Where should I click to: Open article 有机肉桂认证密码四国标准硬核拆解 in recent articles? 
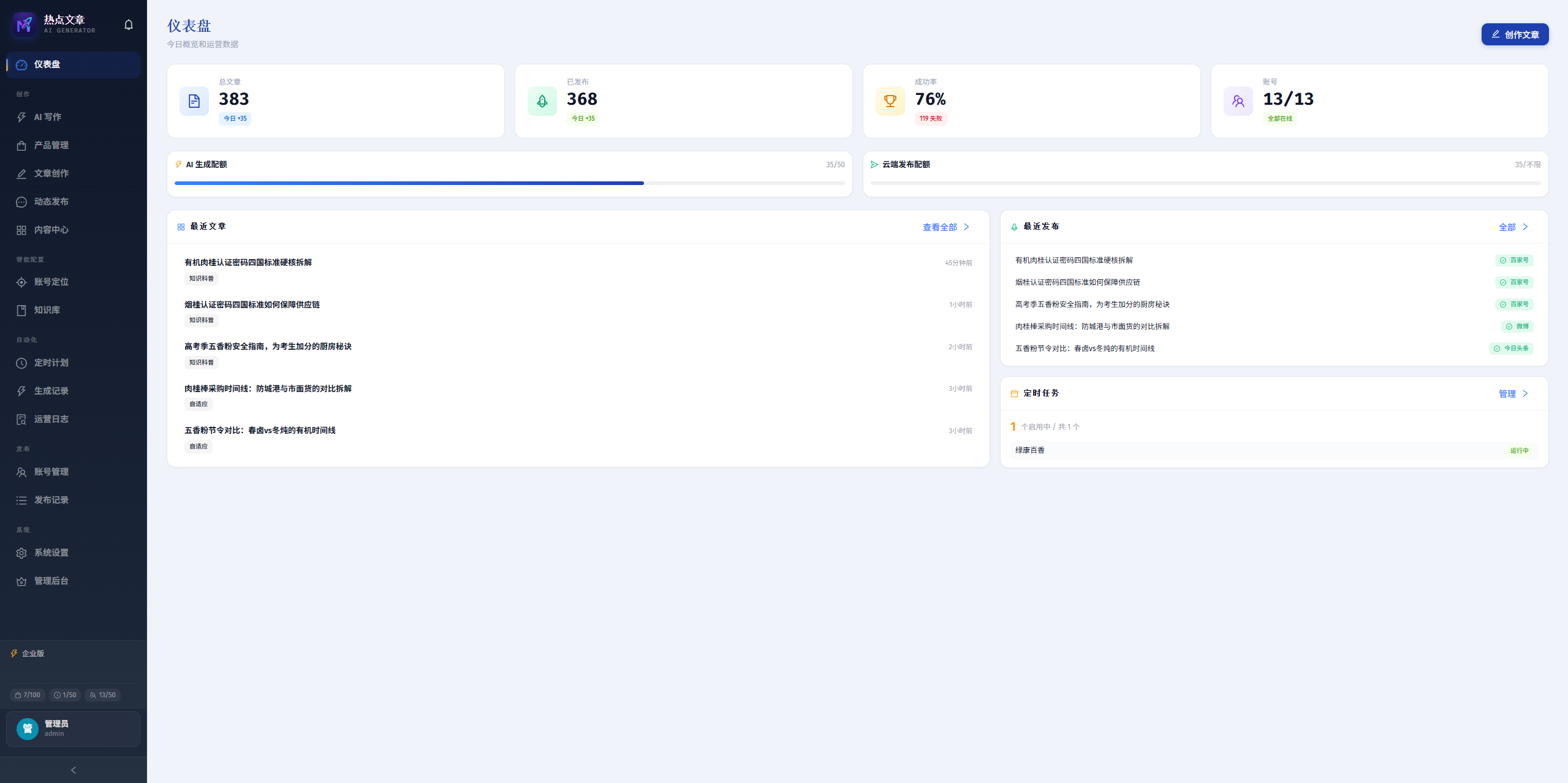248,262
